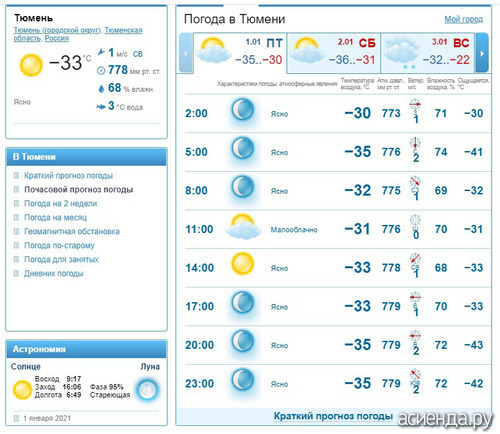The image size is (500, 434).
Task: Open Геомагнитная обстановка link
Action: 72,231
